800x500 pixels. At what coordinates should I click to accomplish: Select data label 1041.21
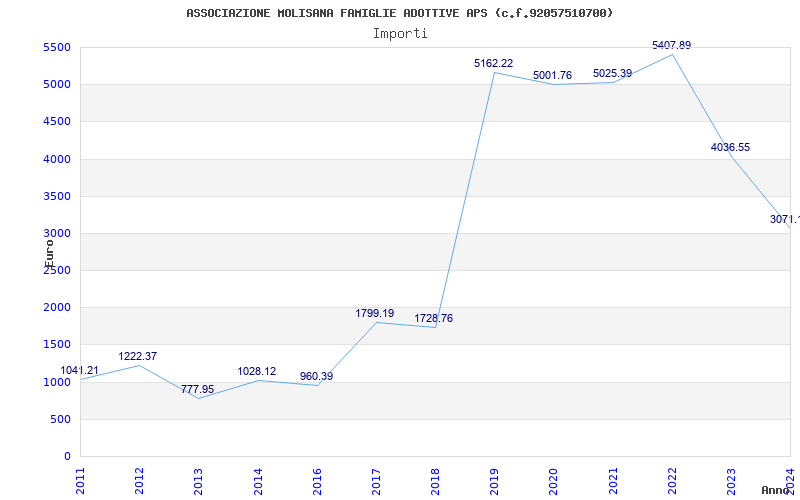pos(80,371)
